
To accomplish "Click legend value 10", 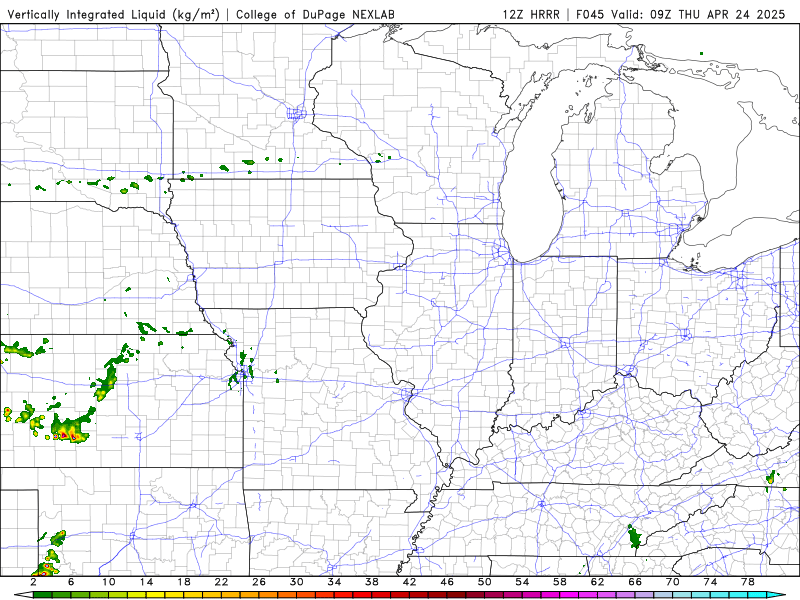I will pos(109,582).
